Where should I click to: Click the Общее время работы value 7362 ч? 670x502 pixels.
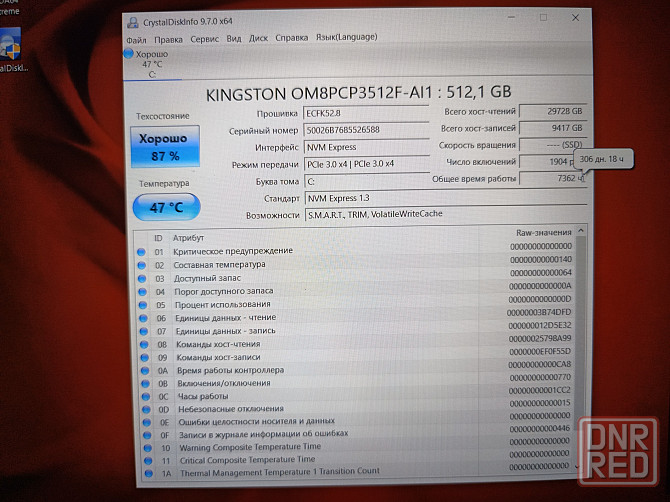pyautogui.click(x=552, y=178)
